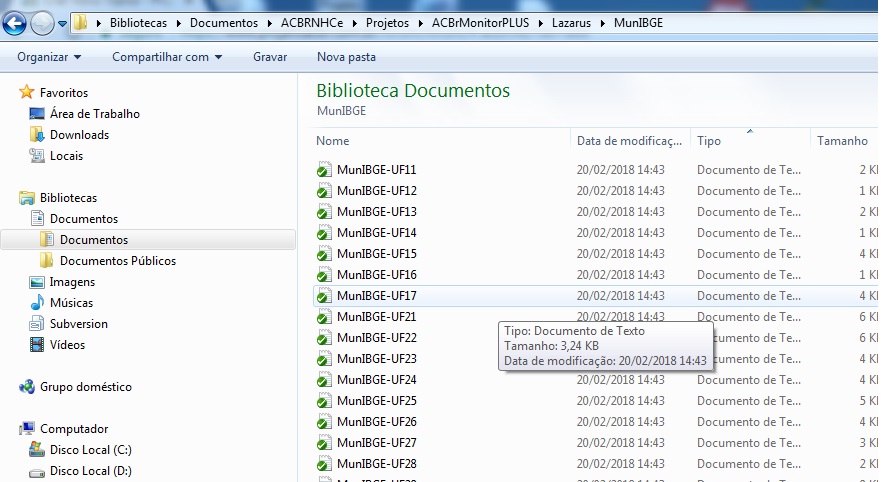Expand arrow after Bibliotecas in breadcrumb
The width and height of the screenshot is (887, 482).
(178, 23)
